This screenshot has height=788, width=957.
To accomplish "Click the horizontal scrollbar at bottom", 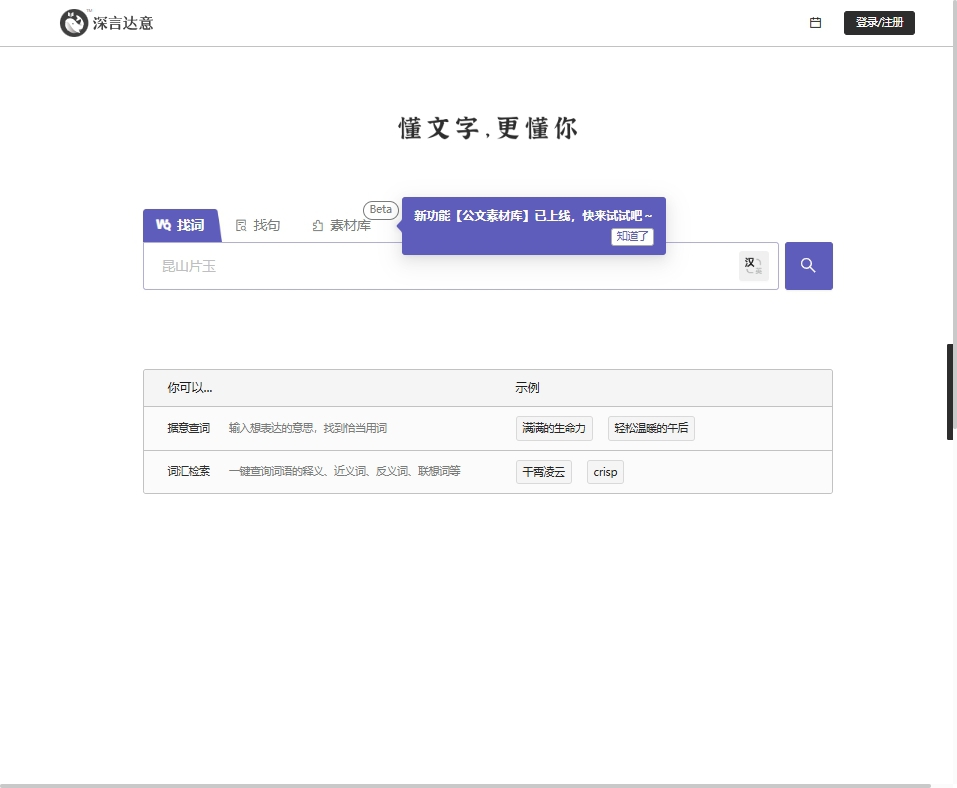I will (x=465, y=785).
